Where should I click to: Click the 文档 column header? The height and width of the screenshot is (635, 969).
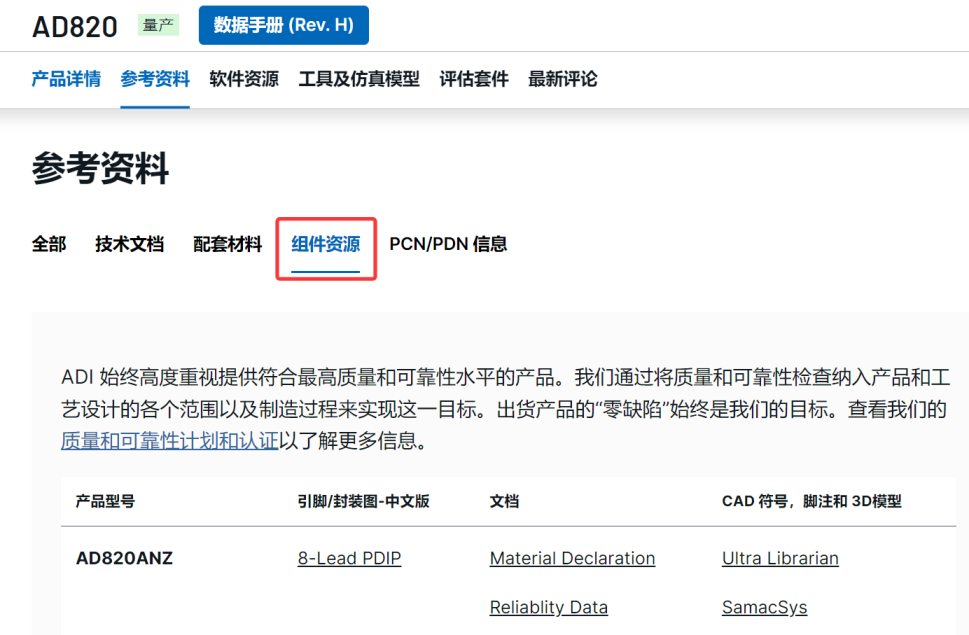coord(504,501)
